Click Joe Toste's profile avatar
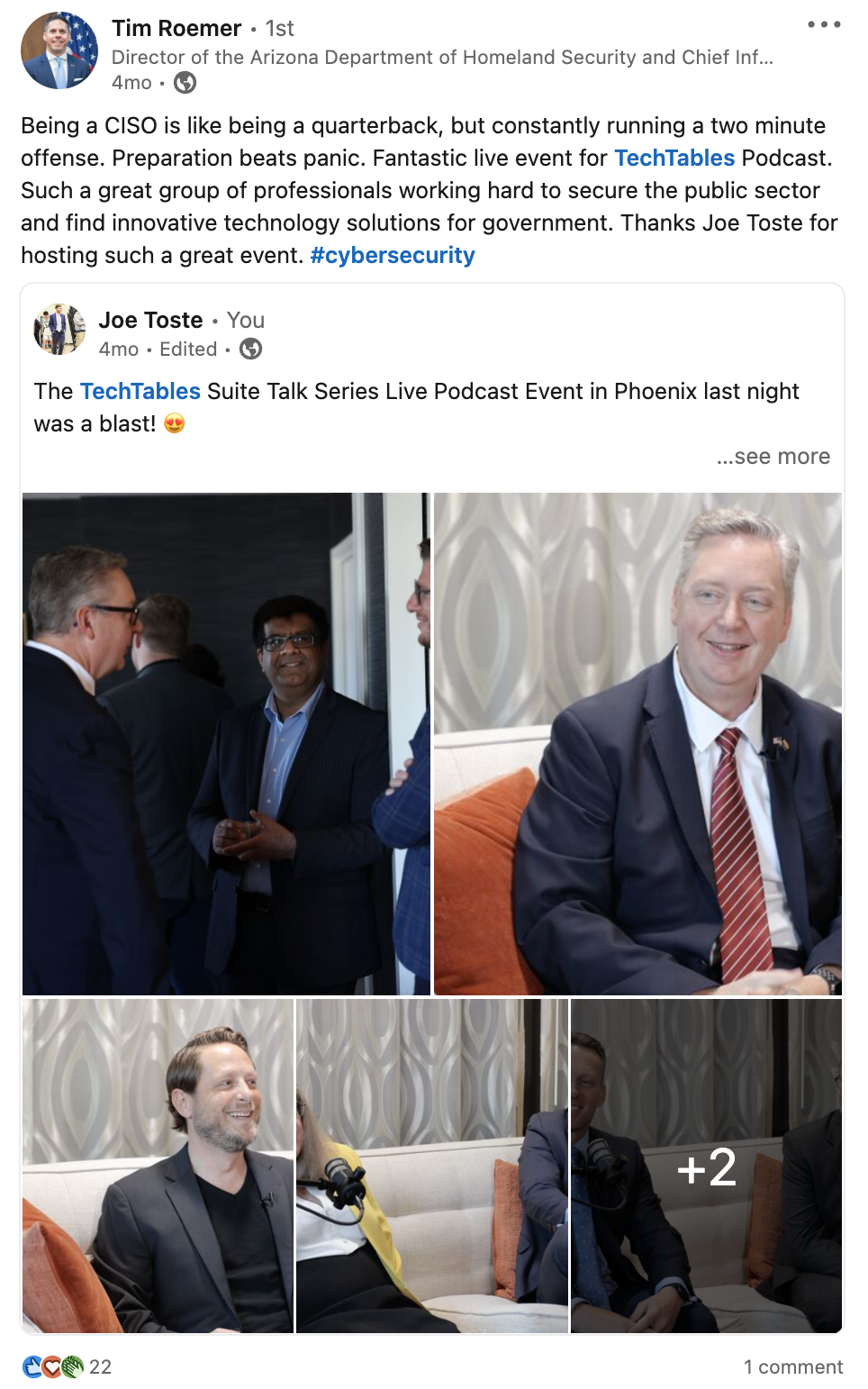This screenshot has height=1389, width=868. (x=59, y=329)
